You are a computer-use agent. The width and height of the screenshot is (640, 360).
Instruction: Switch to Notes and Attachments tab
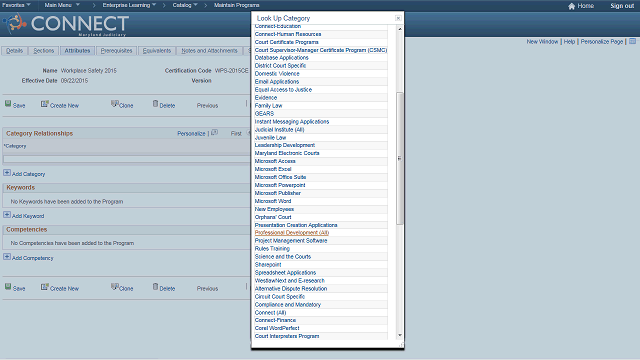(209, 51)
